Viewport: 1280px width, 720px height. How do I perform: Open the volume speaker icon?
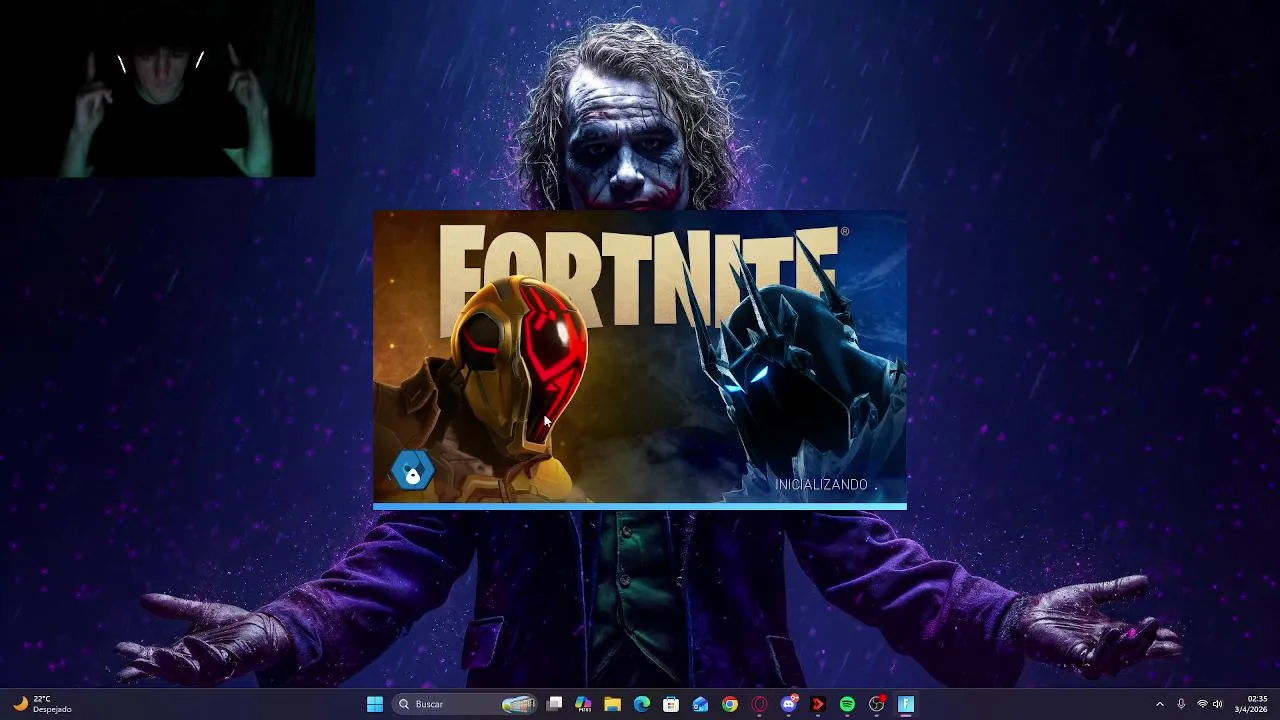pos(1218,704)
